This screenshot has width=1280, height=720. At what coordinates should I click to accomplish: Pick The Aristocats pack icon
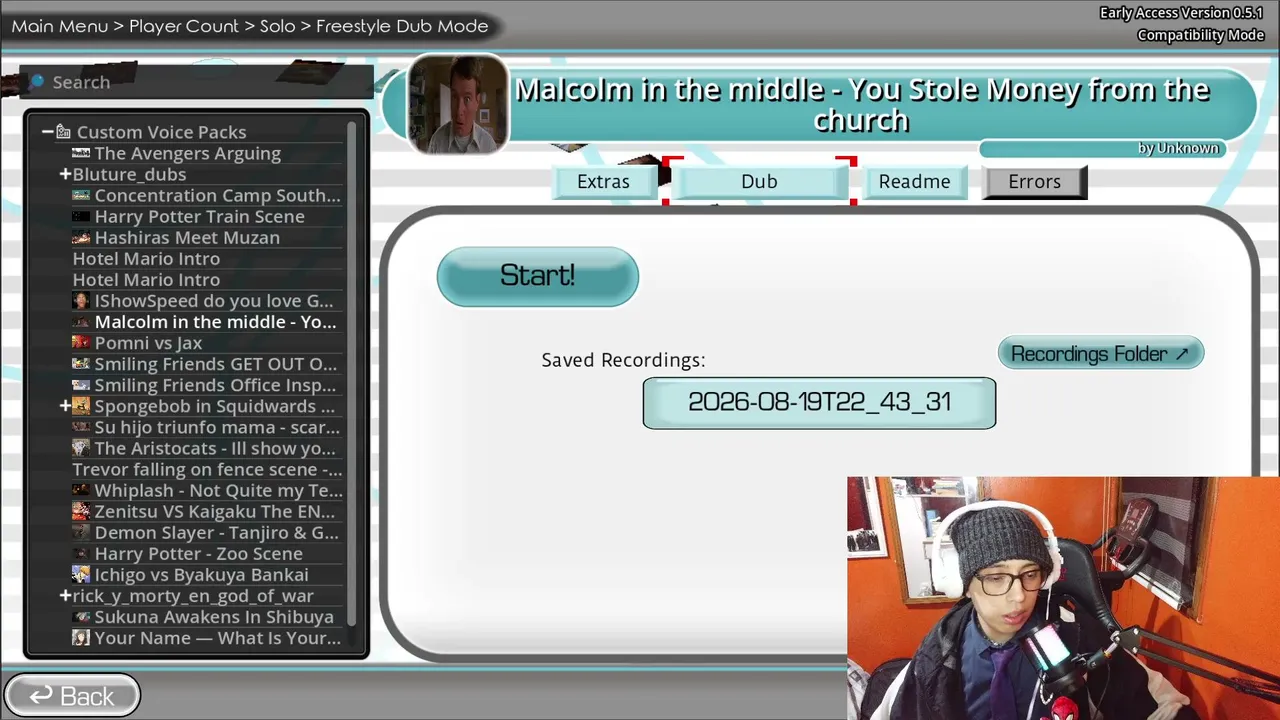point(81,448)
